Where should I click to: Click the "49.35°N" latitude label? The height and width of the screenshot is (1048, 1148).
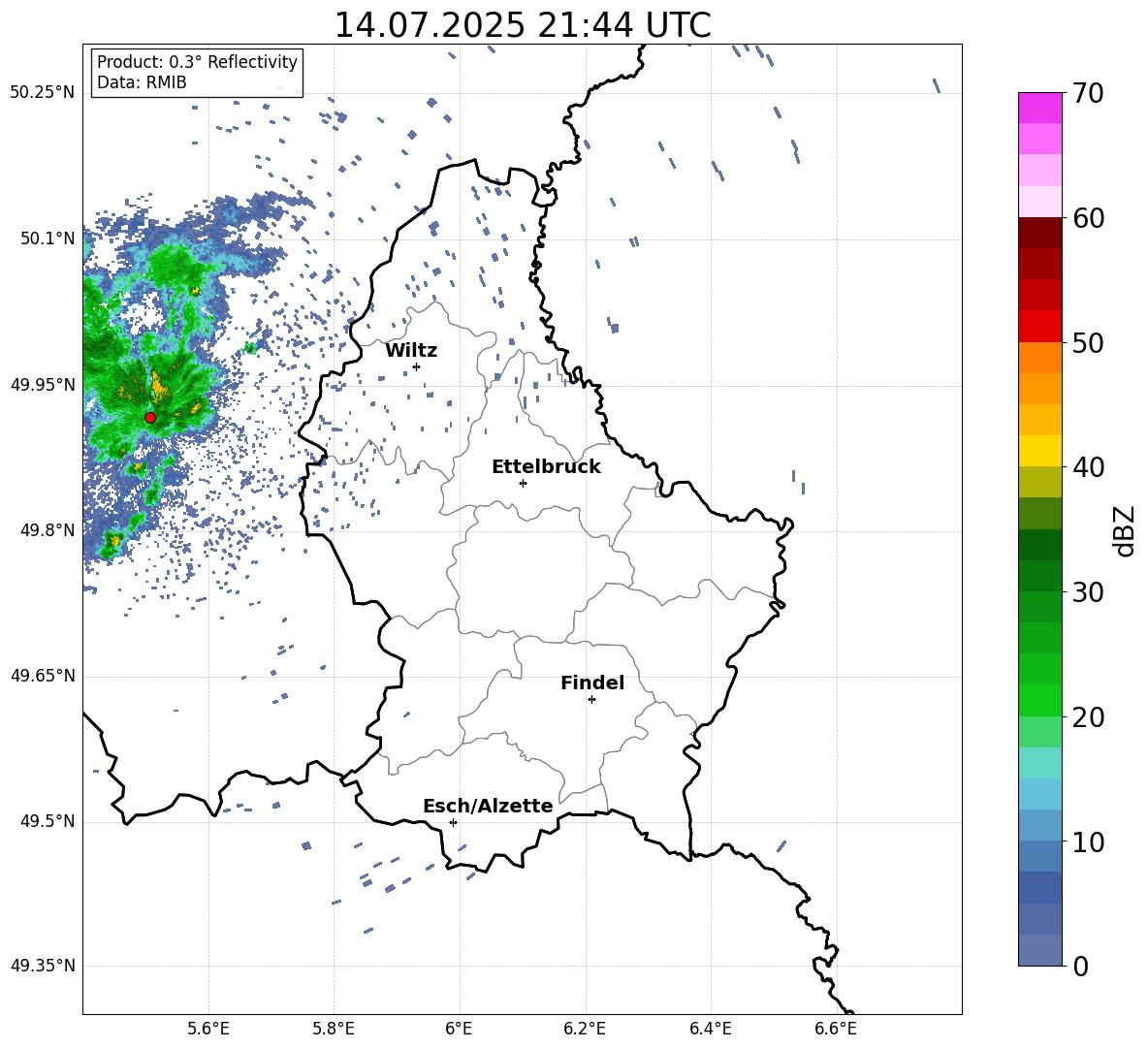(x=43, y=966)
